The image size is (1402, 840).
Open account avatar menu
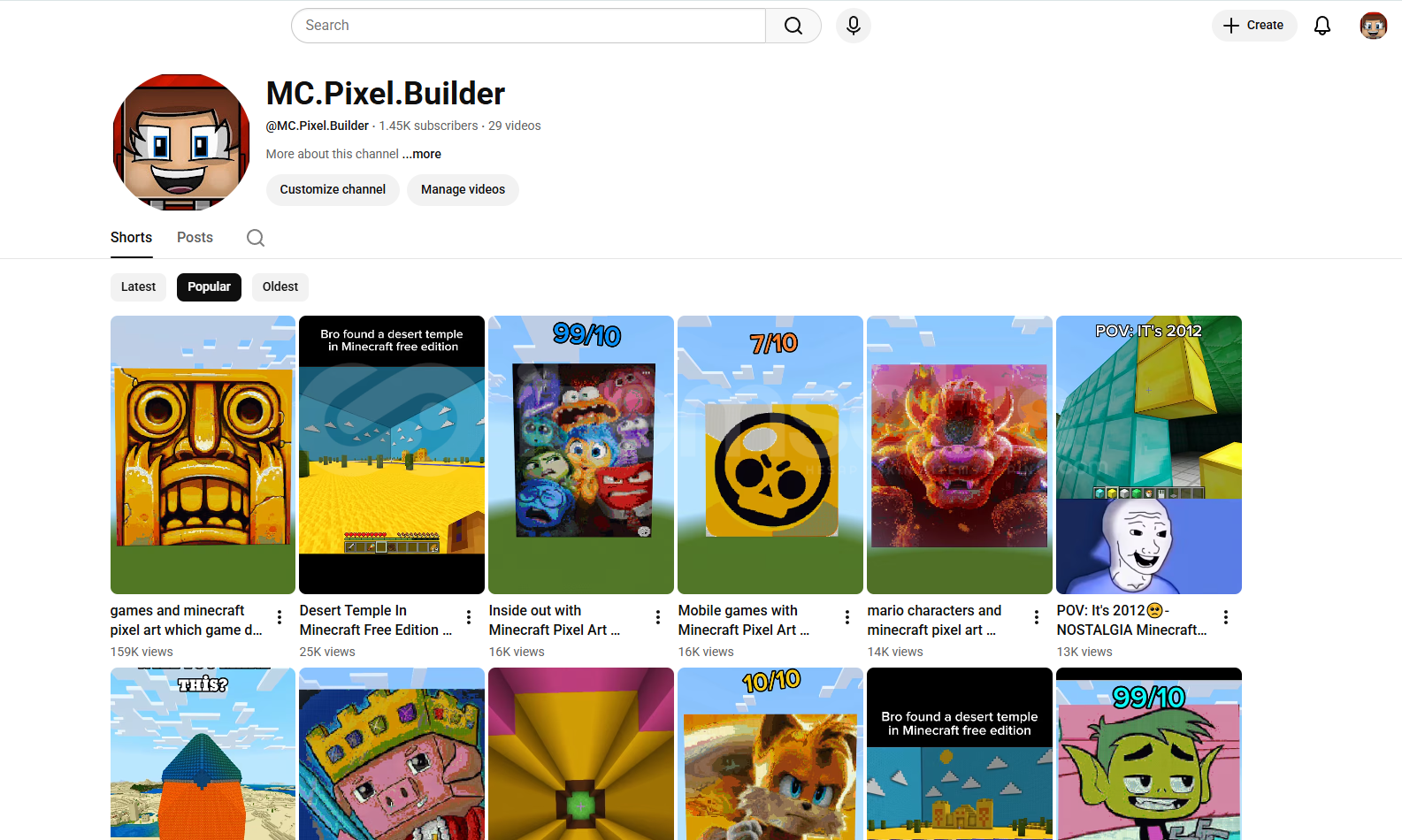(x=1374, y=26)
